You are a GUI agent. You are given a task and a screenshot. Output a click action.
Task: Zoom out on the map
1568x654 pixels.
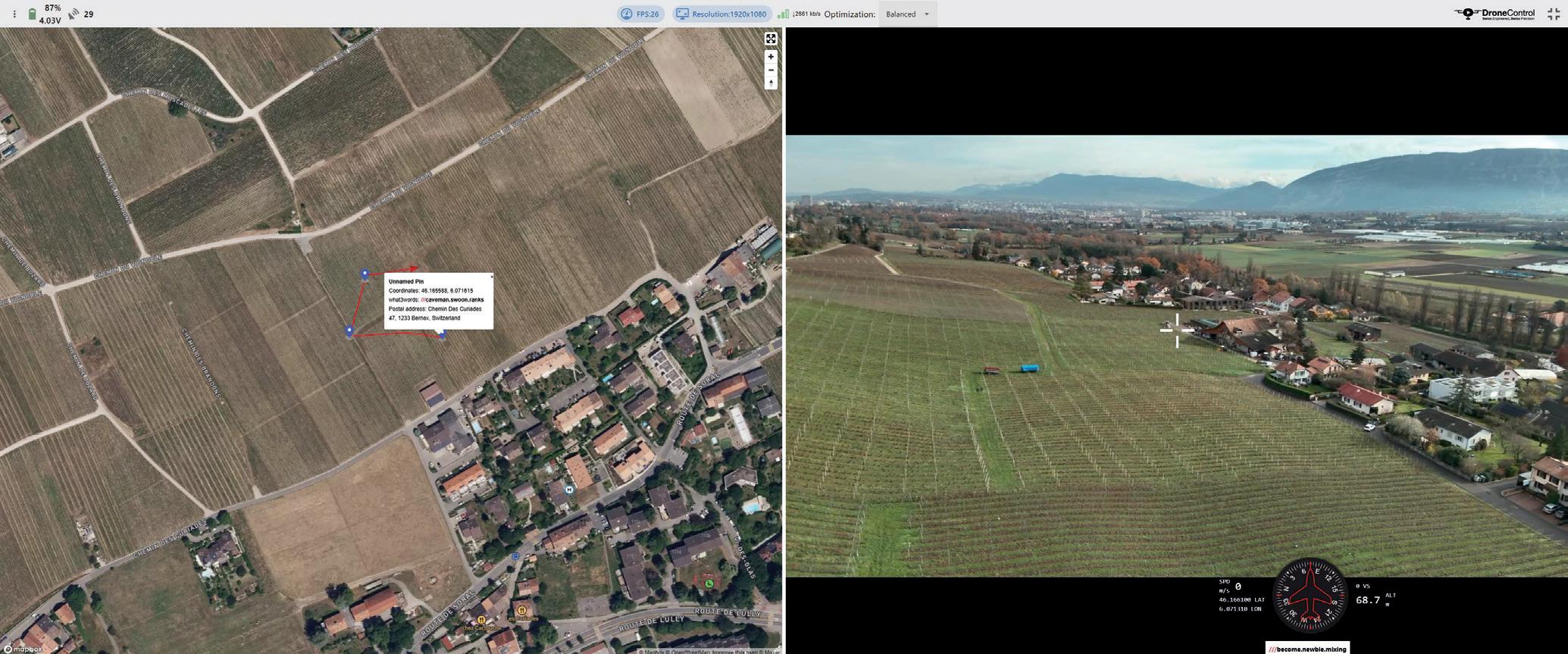[x=771, y=70]
